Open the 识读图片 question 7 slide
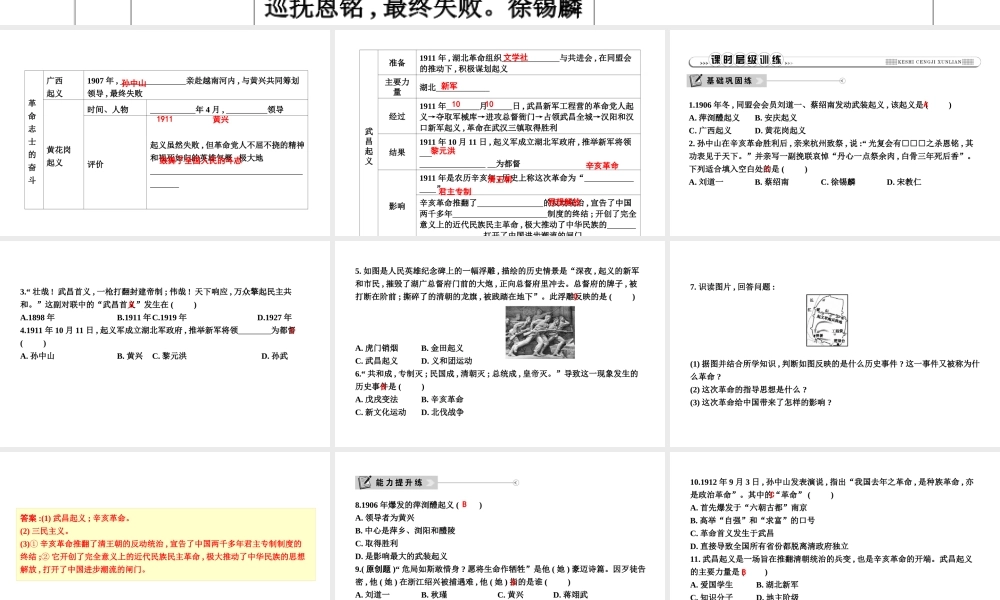Image resolution: width=1000 pixels, height=600 pixels. click(x=835, y=344)
